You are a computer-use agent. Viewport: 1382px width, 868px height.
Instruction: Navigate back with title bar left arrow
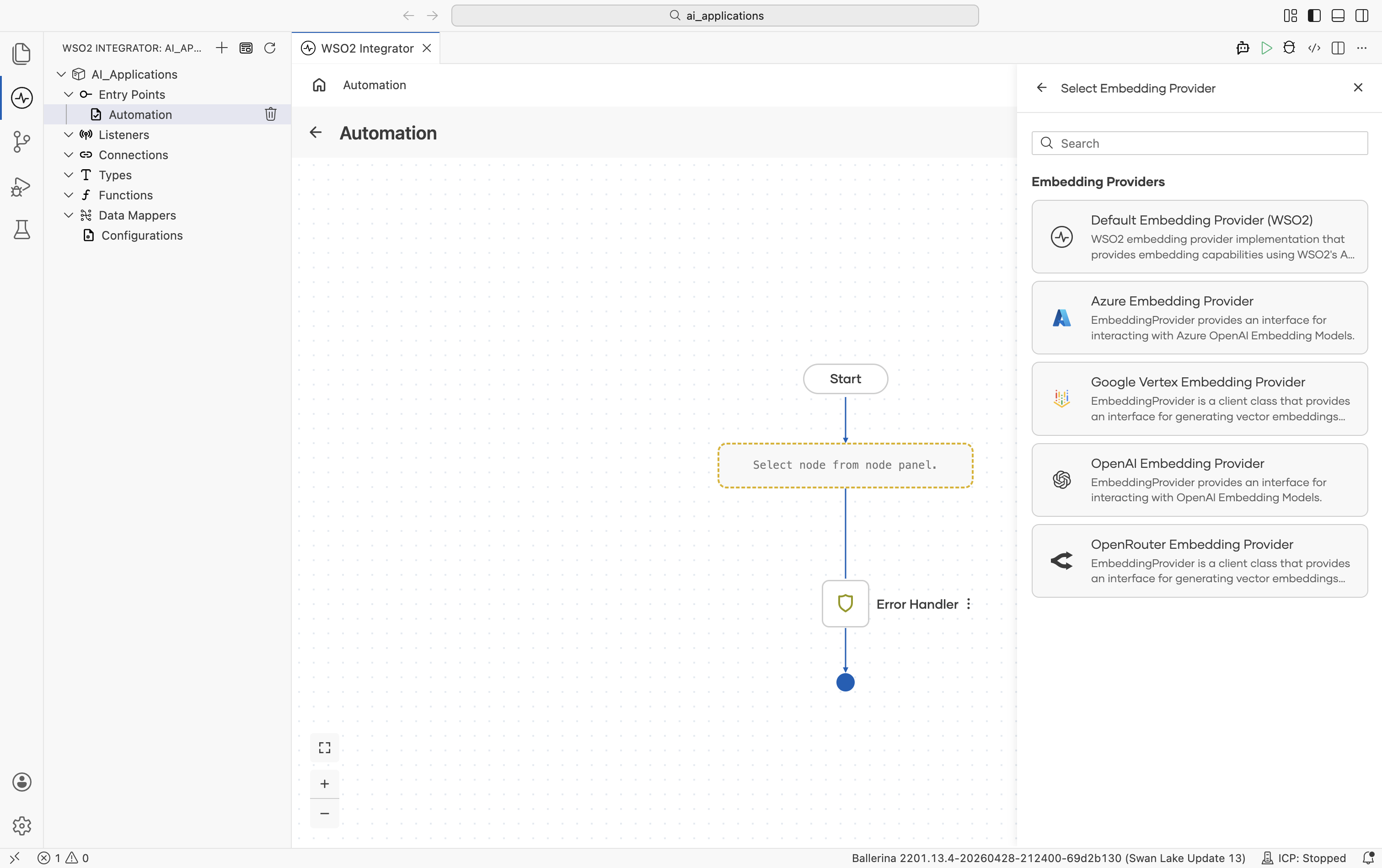point(408,16)
